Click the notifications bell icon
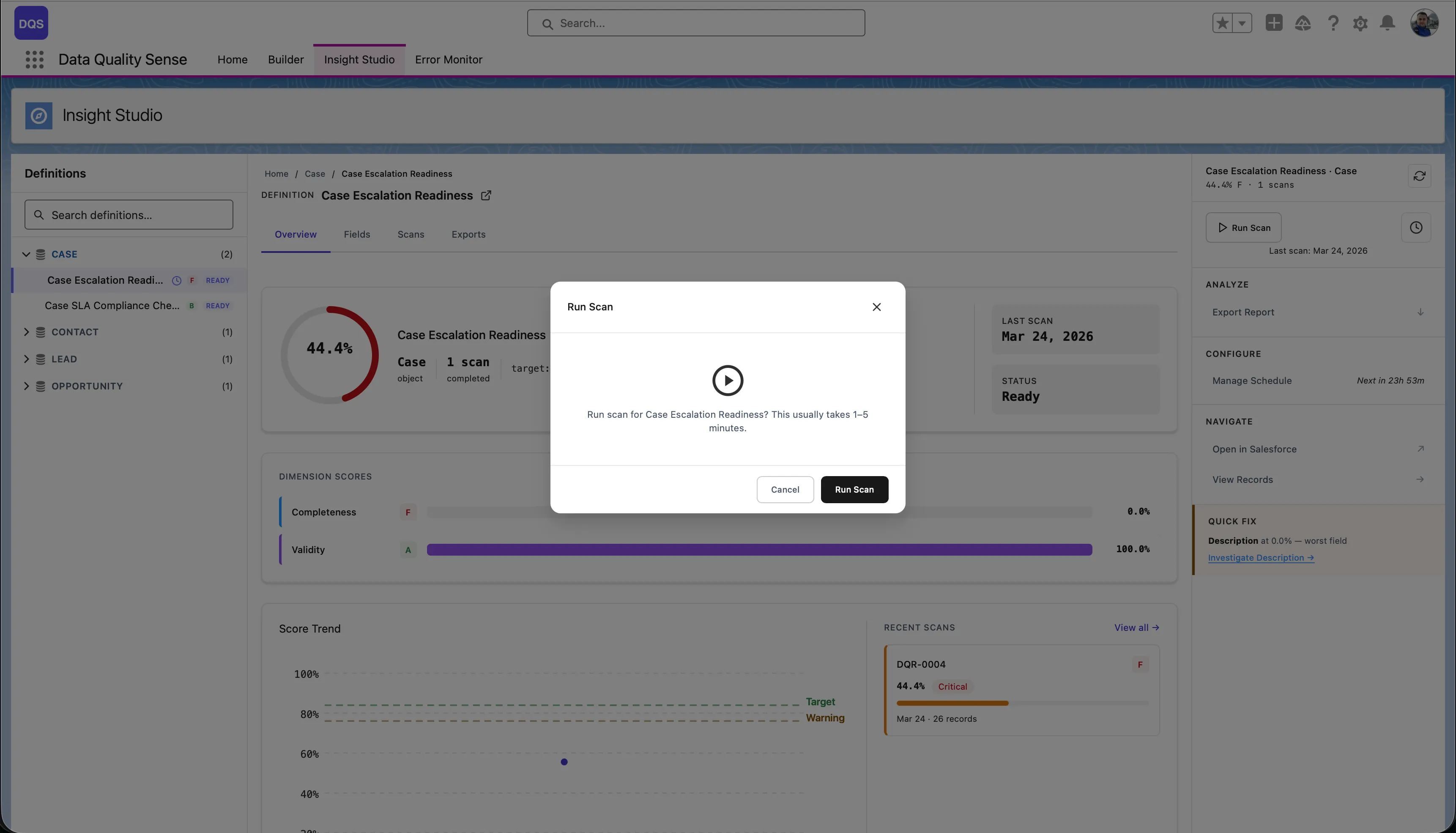 coord(1388,23)
